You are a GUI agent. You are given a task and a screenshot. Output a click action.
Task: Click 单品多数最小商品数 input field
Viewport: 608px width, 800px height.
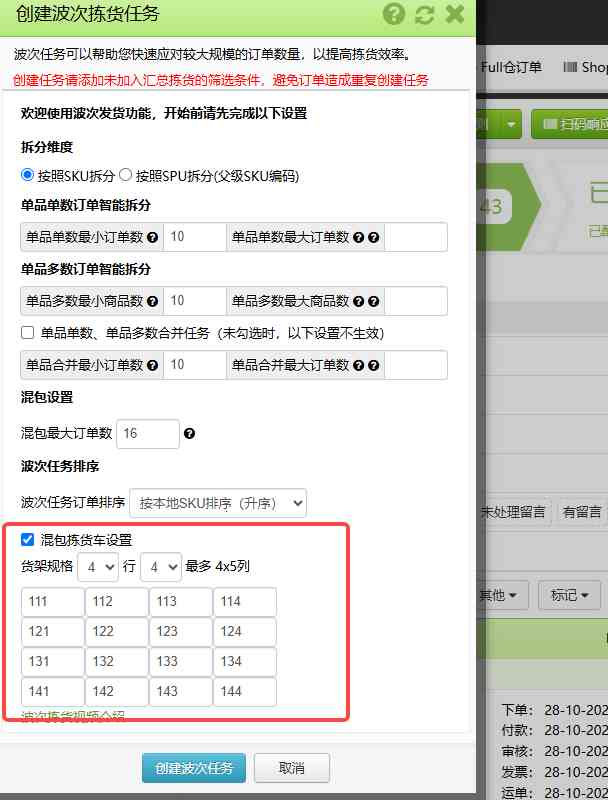195,301
